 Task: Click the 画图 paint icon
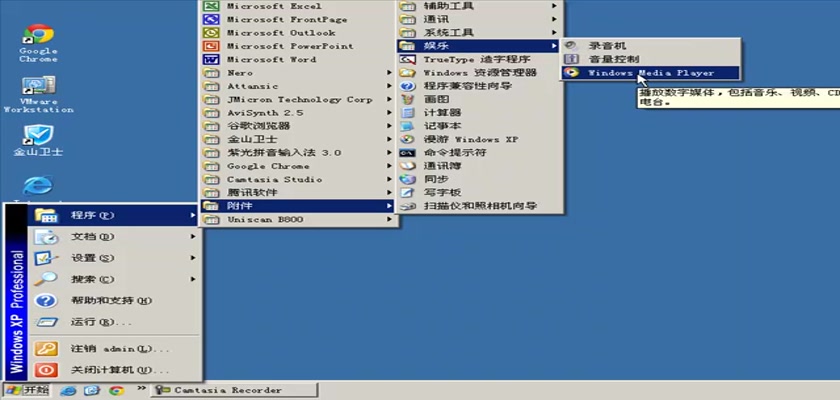(408, 99)
